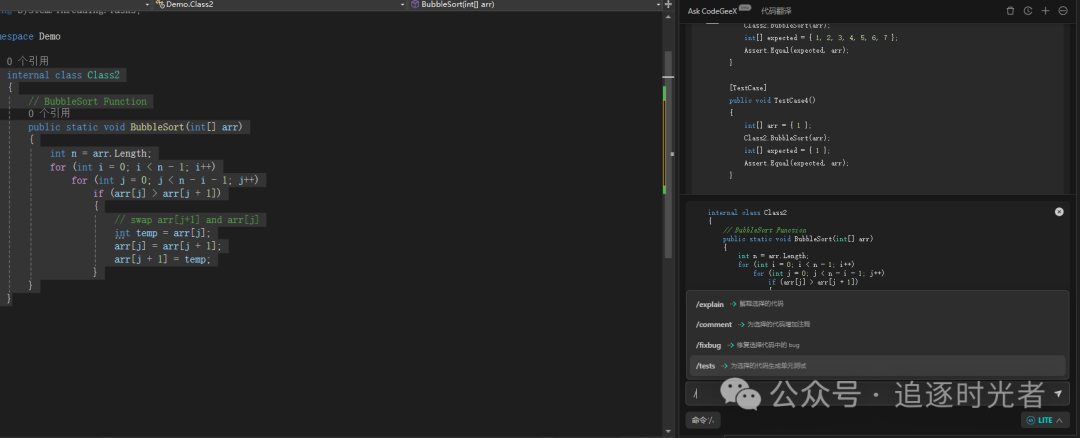This screenshot has width=1080, height=438.
Task: Open chat history with the clock icon
Action: [x=1027, y=11]
